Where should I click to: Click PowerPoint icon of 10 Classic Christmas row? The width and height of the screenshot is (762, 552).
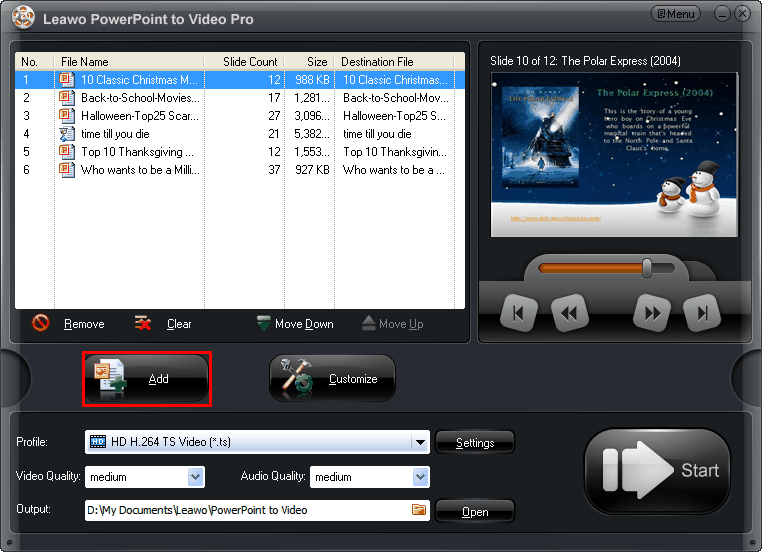point(67,80)
